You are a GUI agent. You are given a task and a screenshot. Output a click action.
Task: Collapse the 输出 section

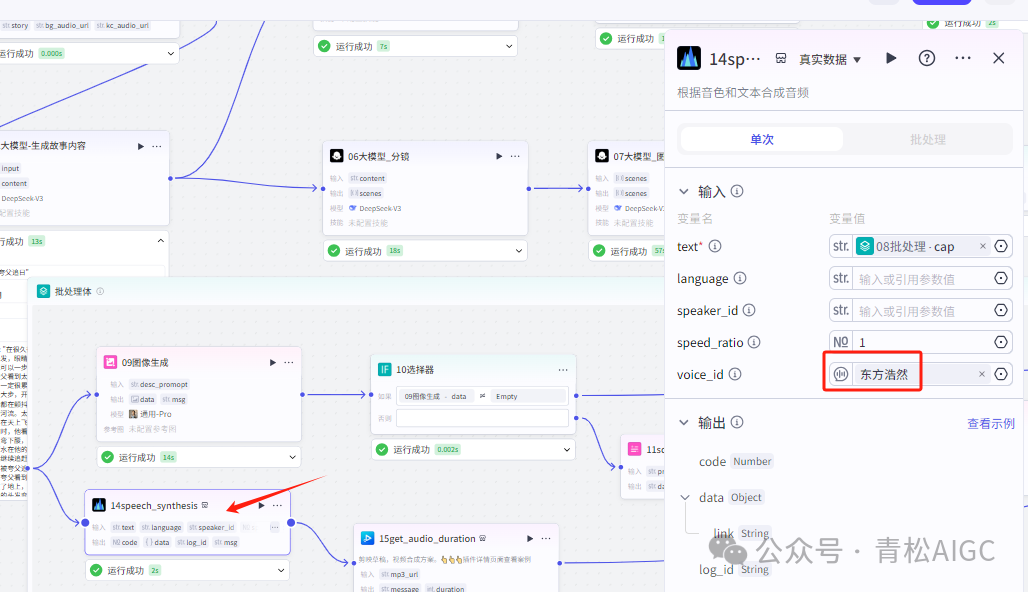[684, 423]
